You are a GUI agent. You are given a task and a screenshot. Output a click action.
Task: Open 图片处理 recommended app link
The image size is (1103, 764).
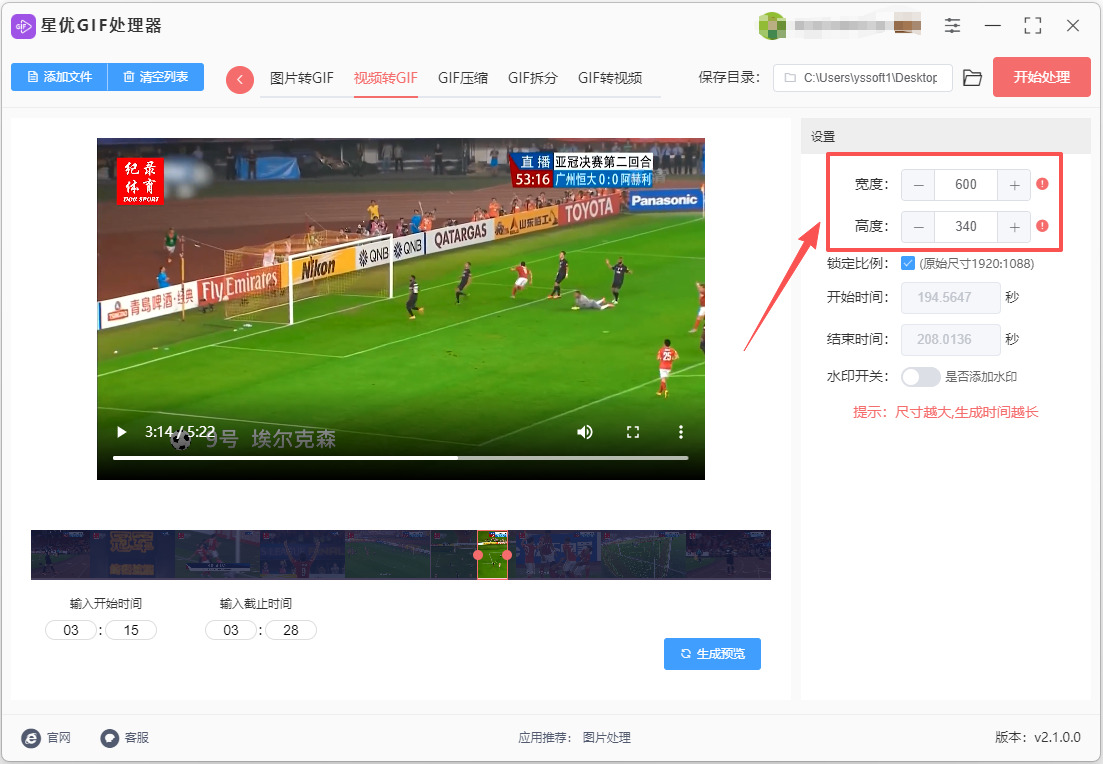pyautogui.click(x=606, y=737)
